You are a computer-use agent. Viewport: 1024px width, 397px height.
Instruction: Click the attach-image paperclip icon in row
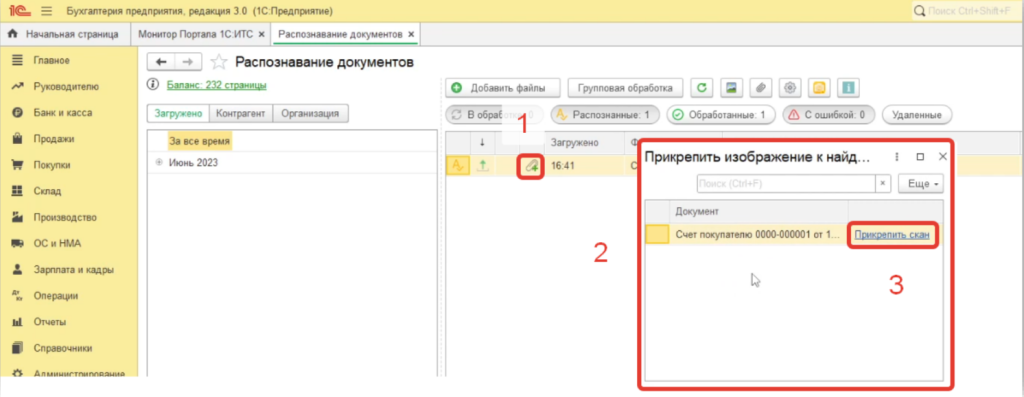tap(531, 167)
